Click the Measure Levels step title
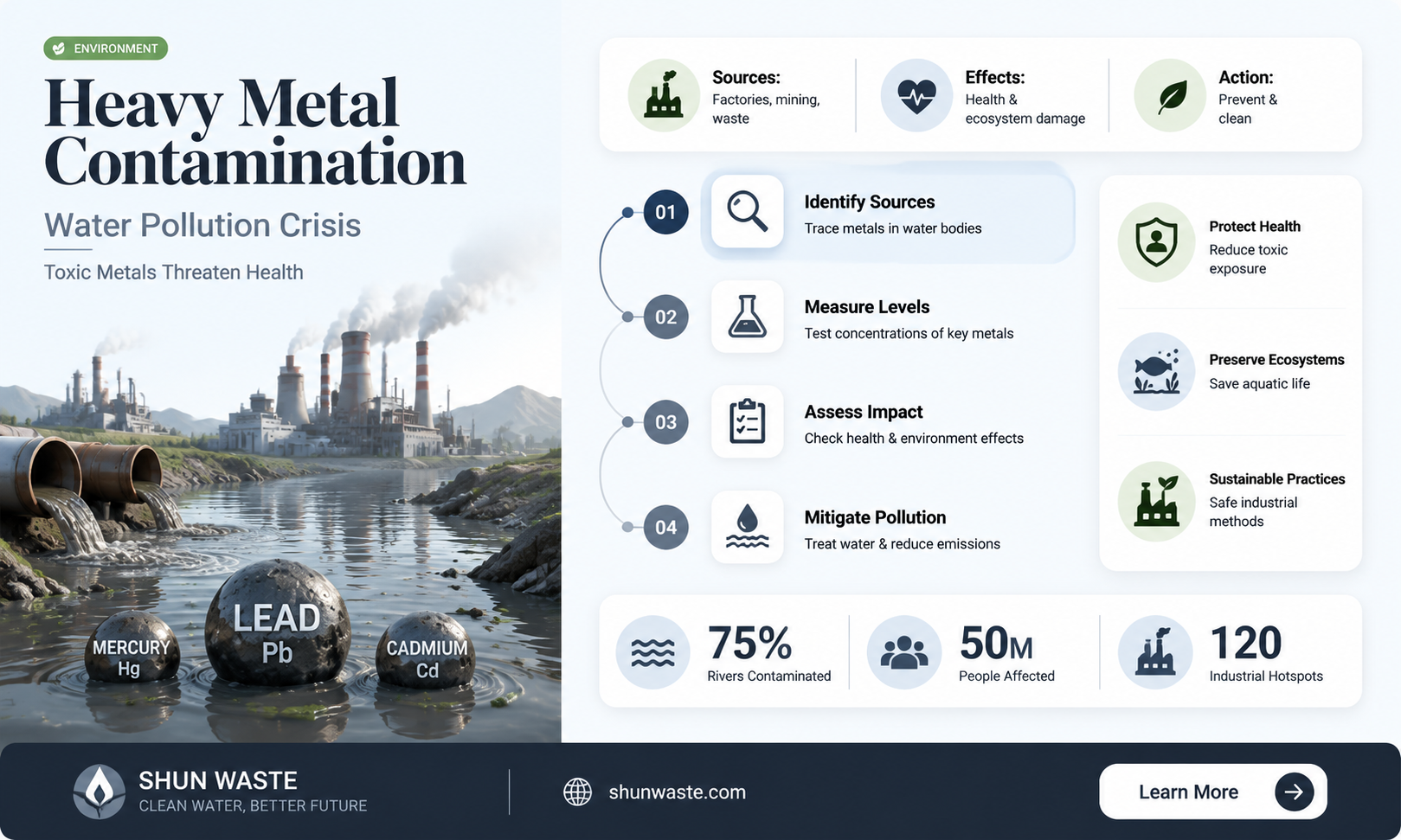This screenshot has height=840, width=1401. 866,307
